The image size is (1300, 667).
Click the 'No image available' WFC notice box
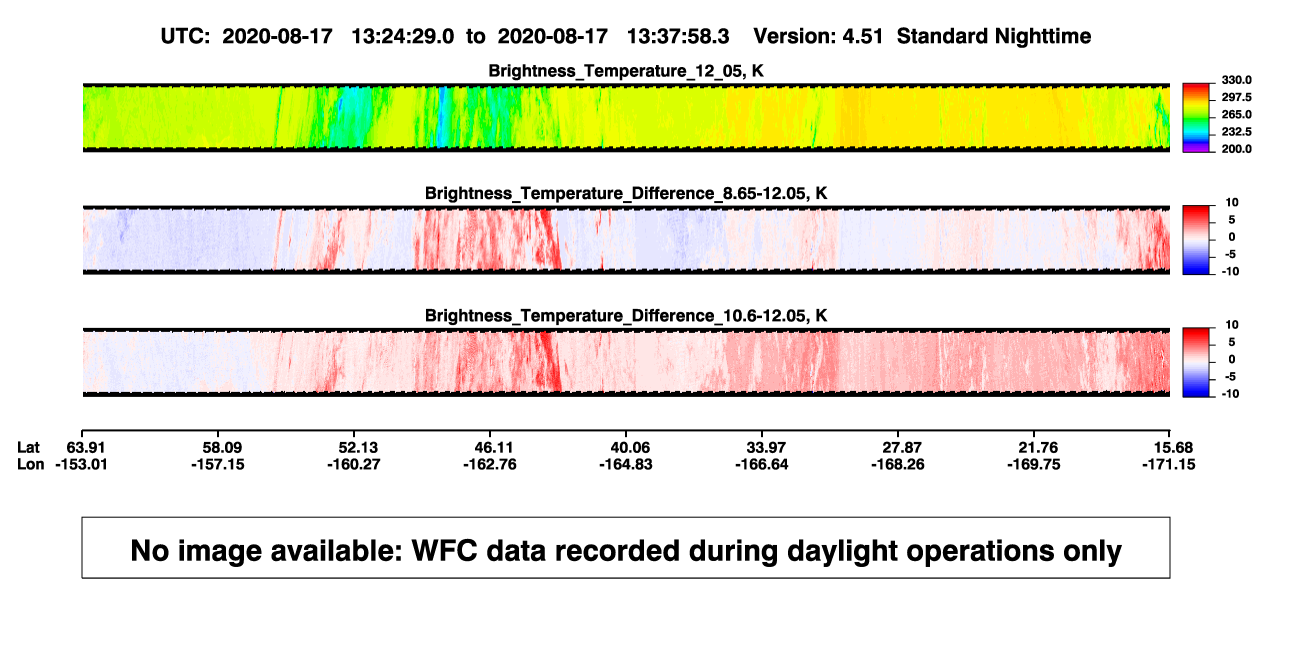[x=626, y=548]
